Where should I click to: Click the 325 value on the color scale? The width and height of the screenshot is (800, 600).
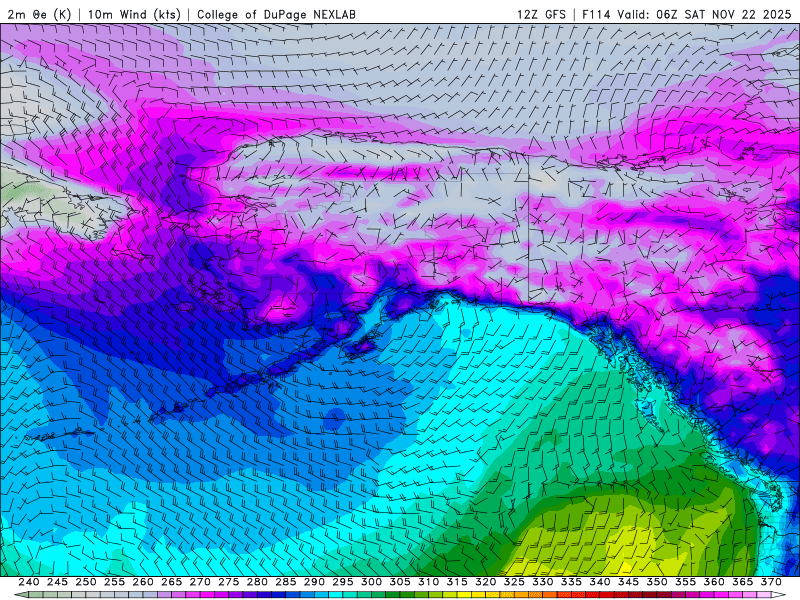pos(514,582)
